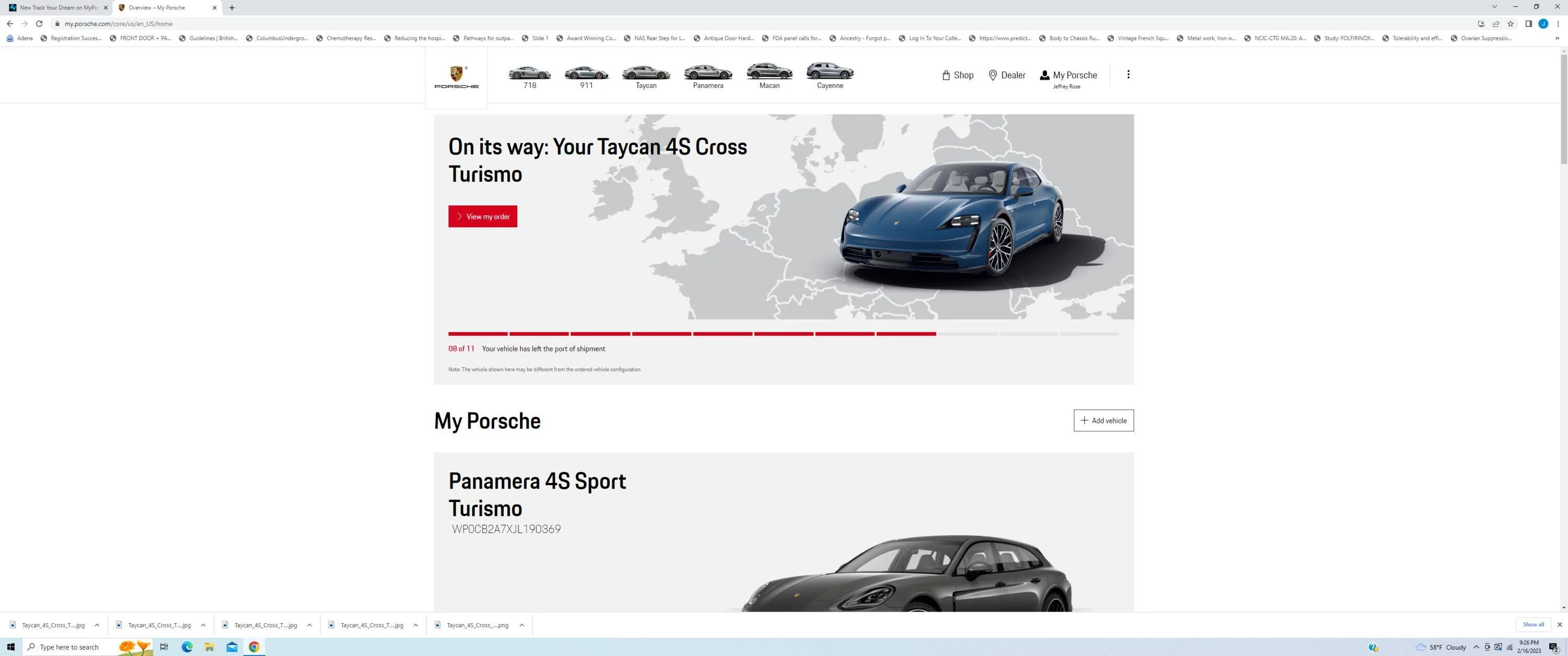1568x656 pixels.
Task: Open the tab search dropdown arrow
Action: point(1494,7)
